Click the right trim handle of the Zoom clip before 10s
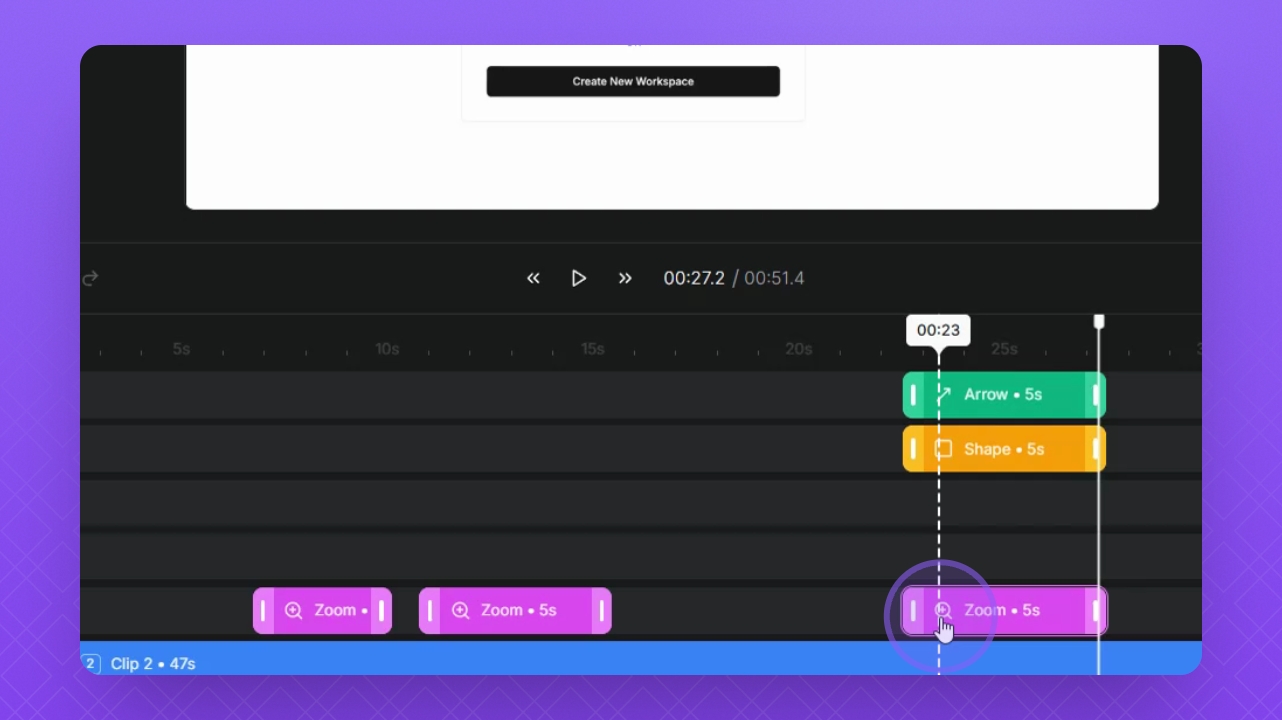The width and height of the screenshot is (1282, 720). point(382,611)
